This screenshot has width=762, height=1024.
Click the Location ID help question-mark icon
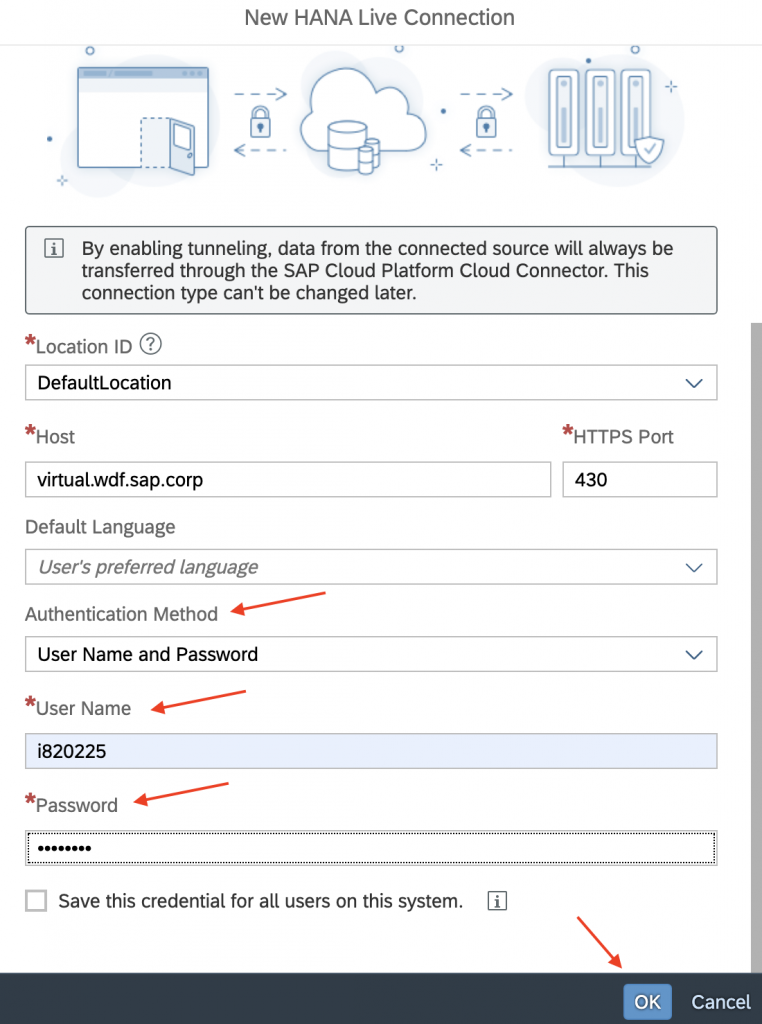point(151,344)
